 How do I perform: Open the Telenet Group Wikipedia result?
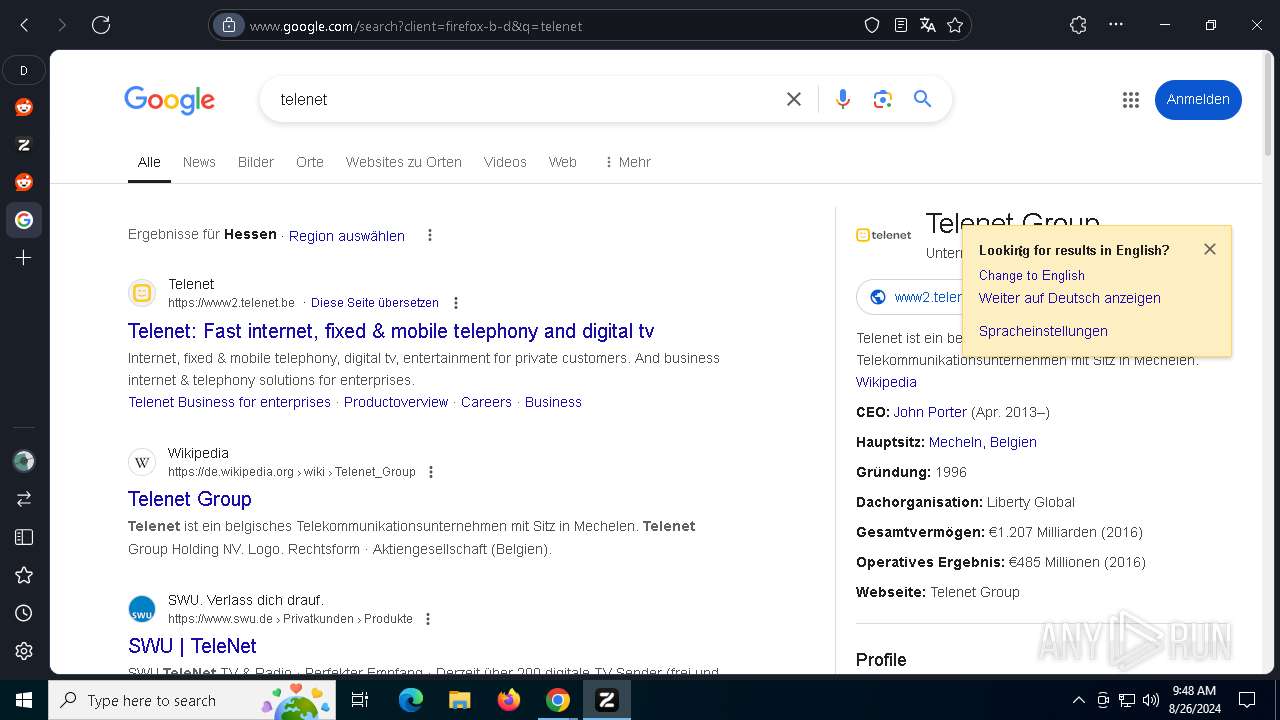[x=190, y=499]
